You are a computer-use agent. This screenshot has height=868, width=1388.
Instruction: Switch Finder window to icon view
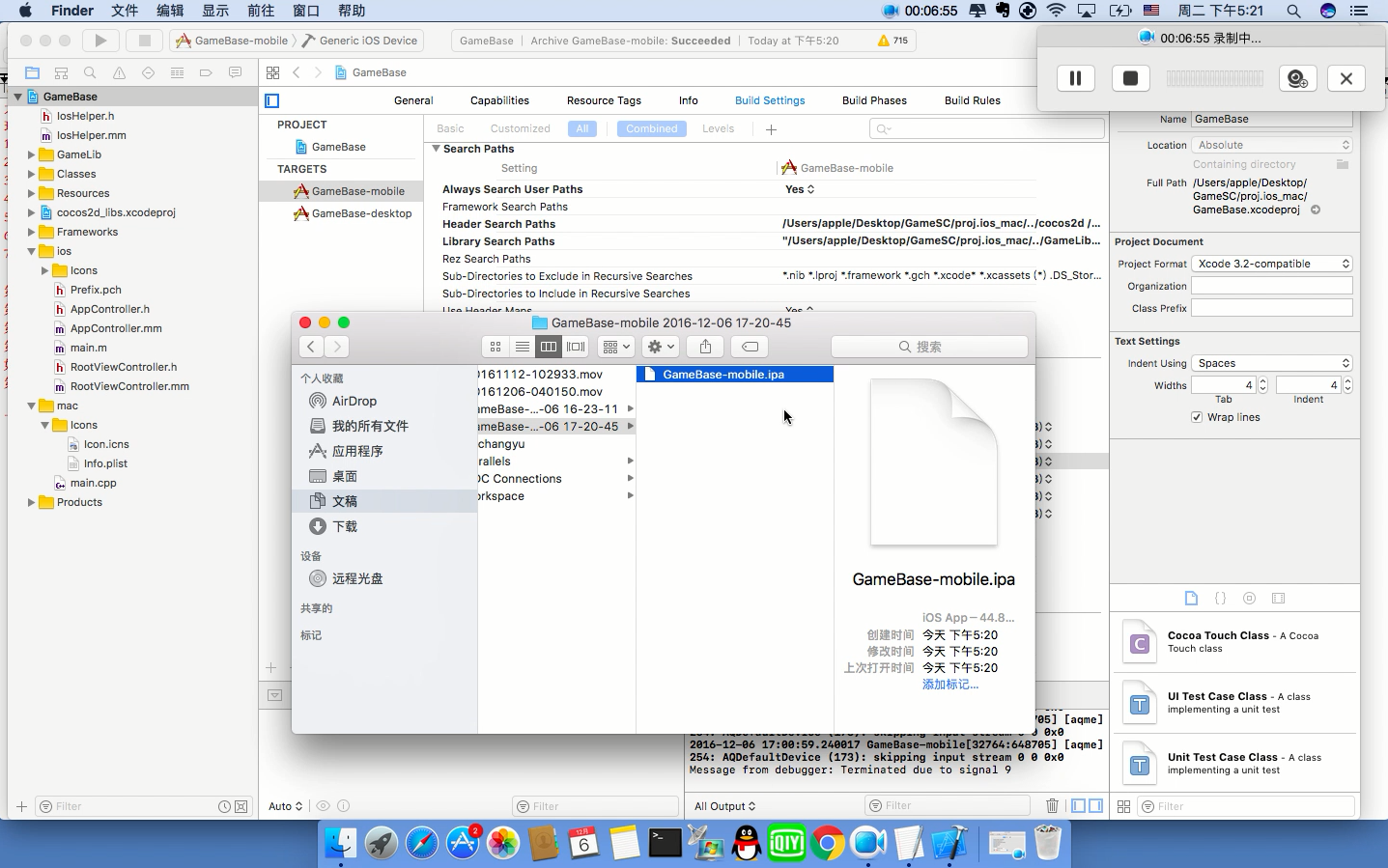[x=496, y=347]
